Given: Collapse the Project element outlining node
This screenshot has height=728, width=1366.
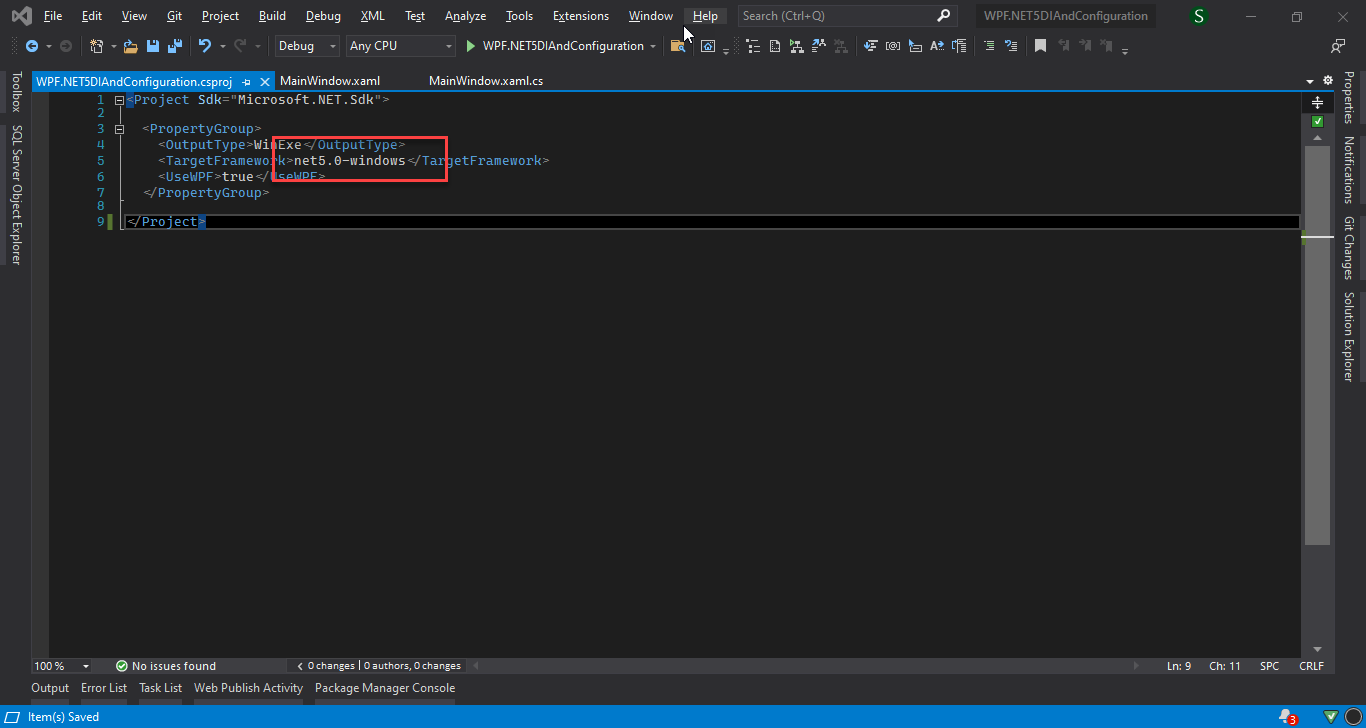Looking at the screenshot, I should pos(119,100).
